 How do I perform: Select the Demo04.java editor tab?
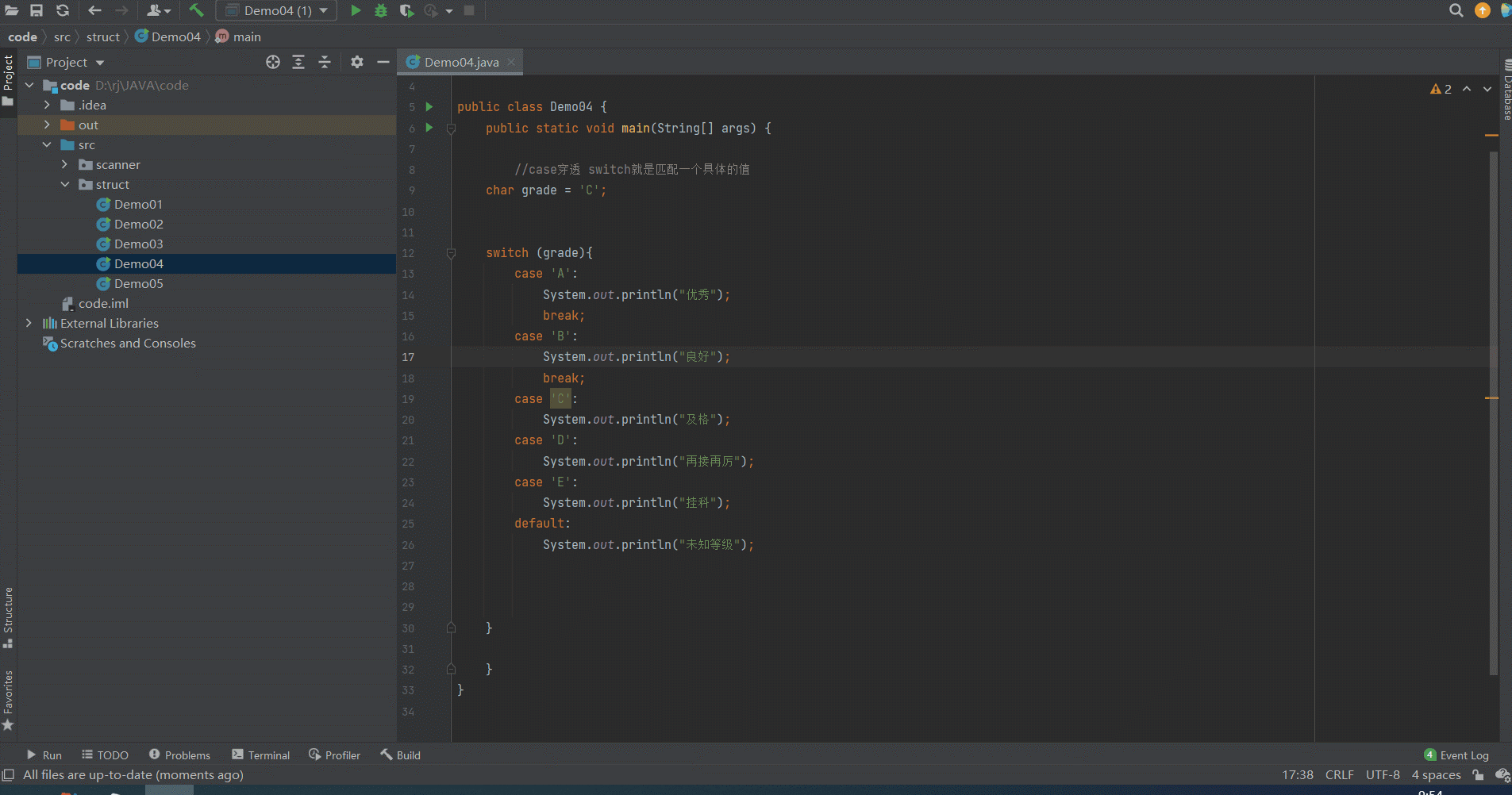pyautogui.click(x=461, y=62)
